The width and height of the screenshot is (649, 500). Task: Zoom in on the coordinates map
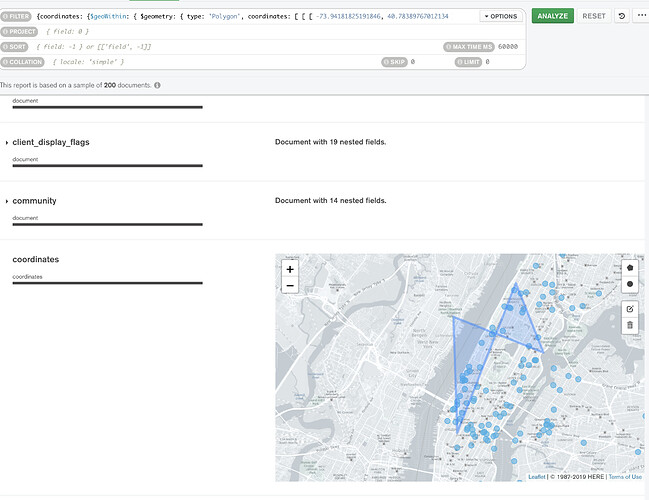[290, 269]
